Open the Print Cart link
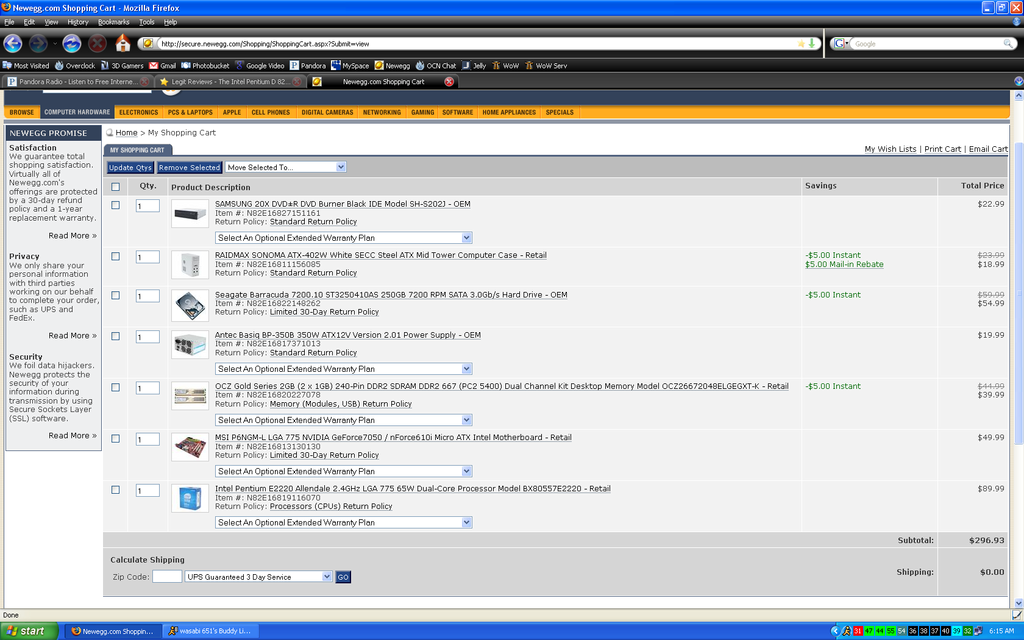 pyautogui.click(x=942, y=149)
